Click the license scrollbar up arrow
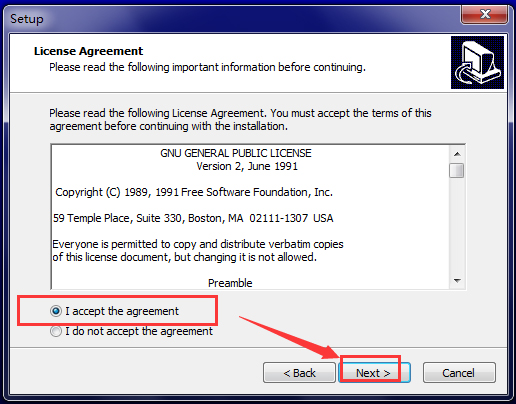 click(457, 154)
